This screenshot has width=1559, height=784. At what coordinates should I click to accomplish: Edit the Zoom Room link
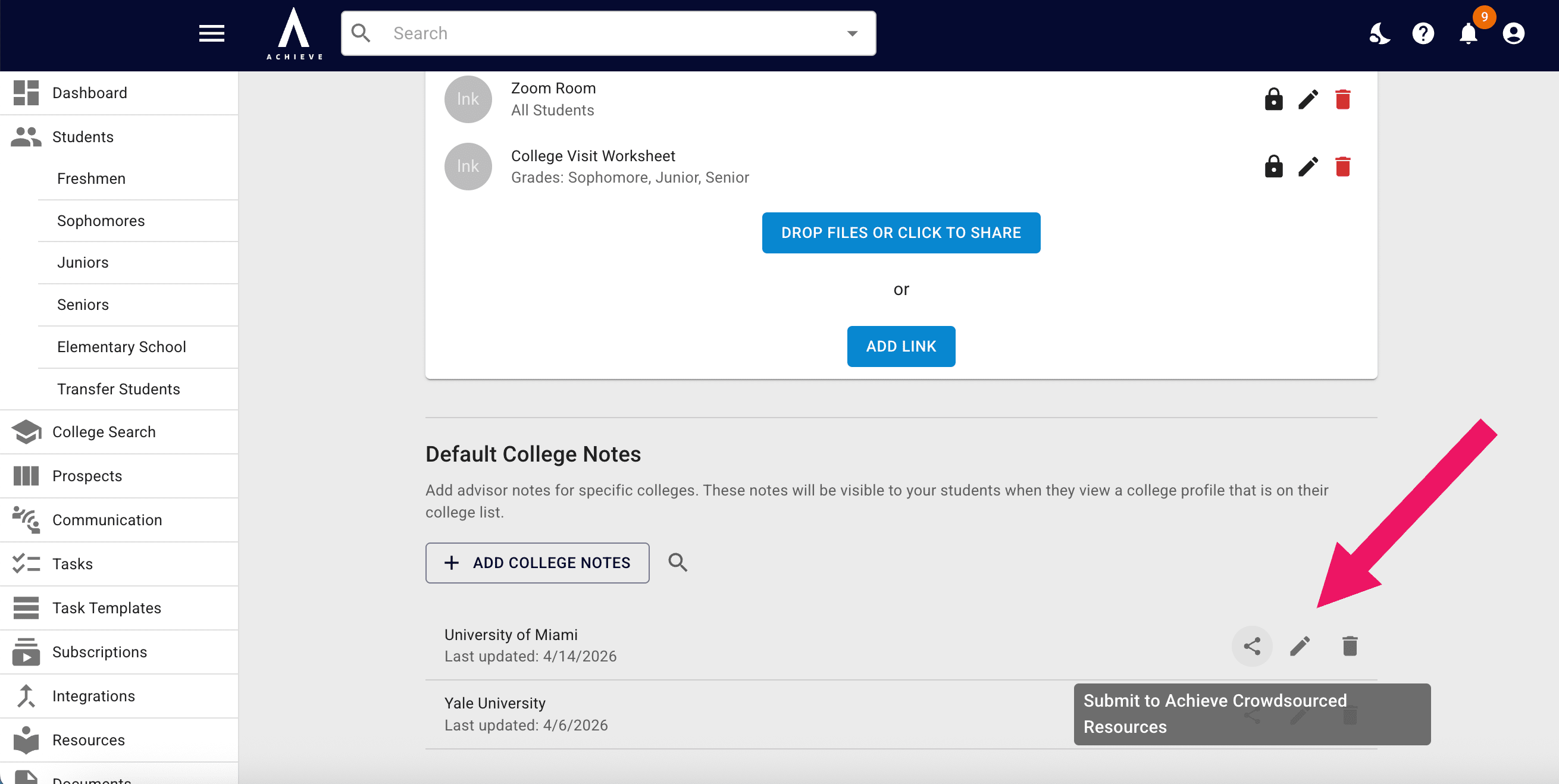pyautogui.click(x=1308, y=99)
